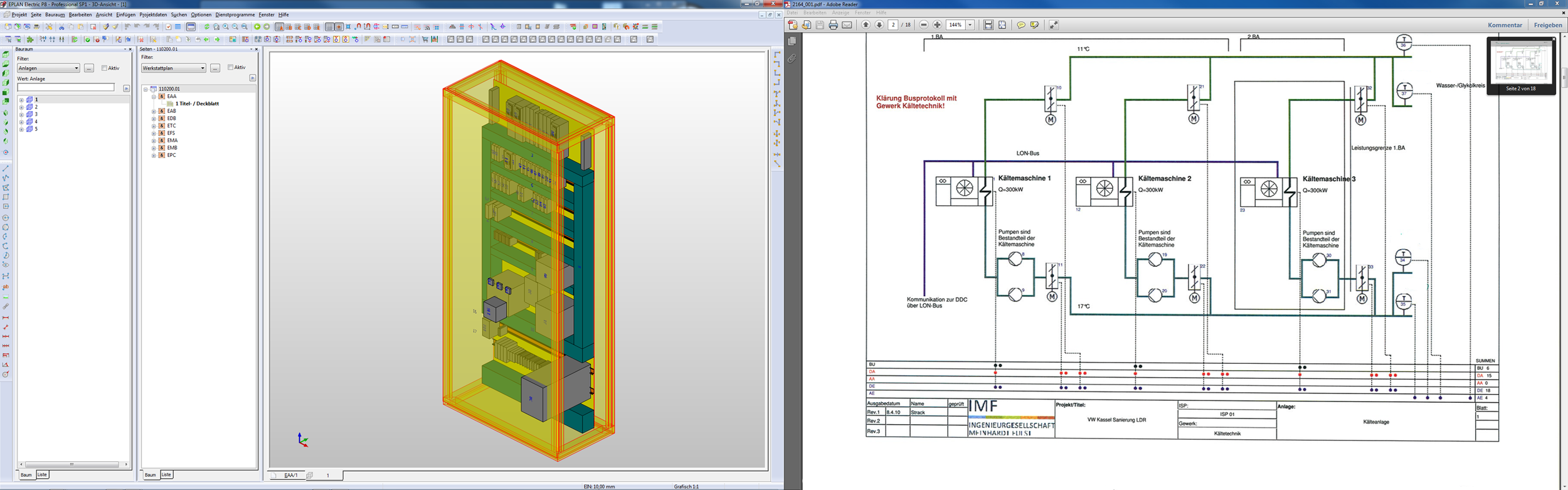Screen dimensions: 1568x490
Task: Click the Wert: Anlage input field
Action: tap(66, 88)
